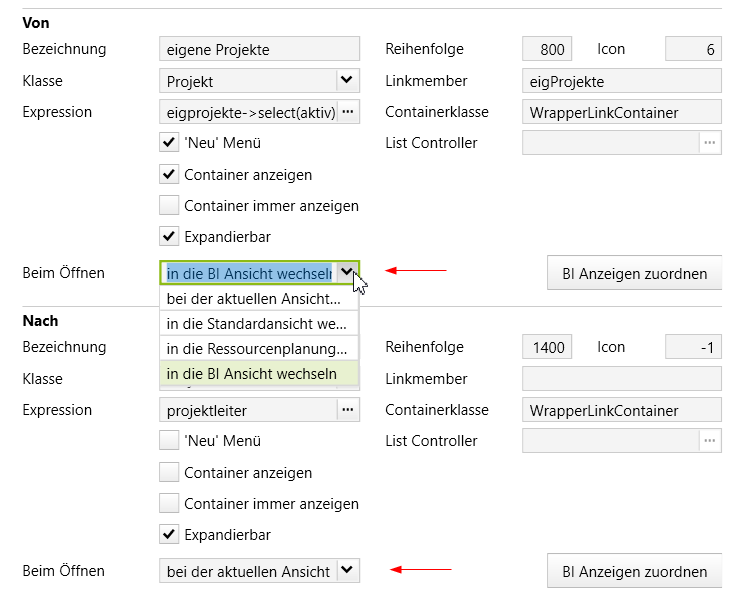737x599 pixels.
Task: Focus the Linkmember field containing eigProjekte
Action: (x=622, y=81)
